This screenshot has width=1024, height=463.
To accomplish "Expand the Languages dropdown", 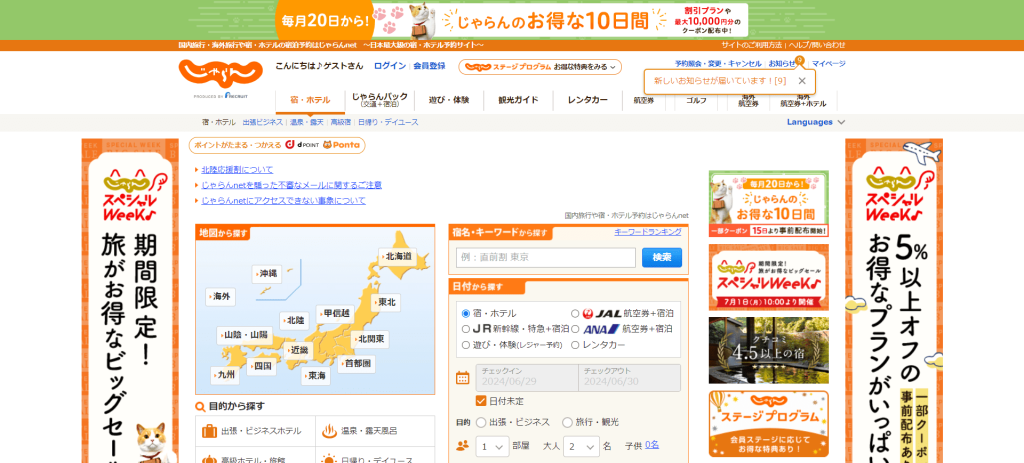I will (x=816, y=122).
